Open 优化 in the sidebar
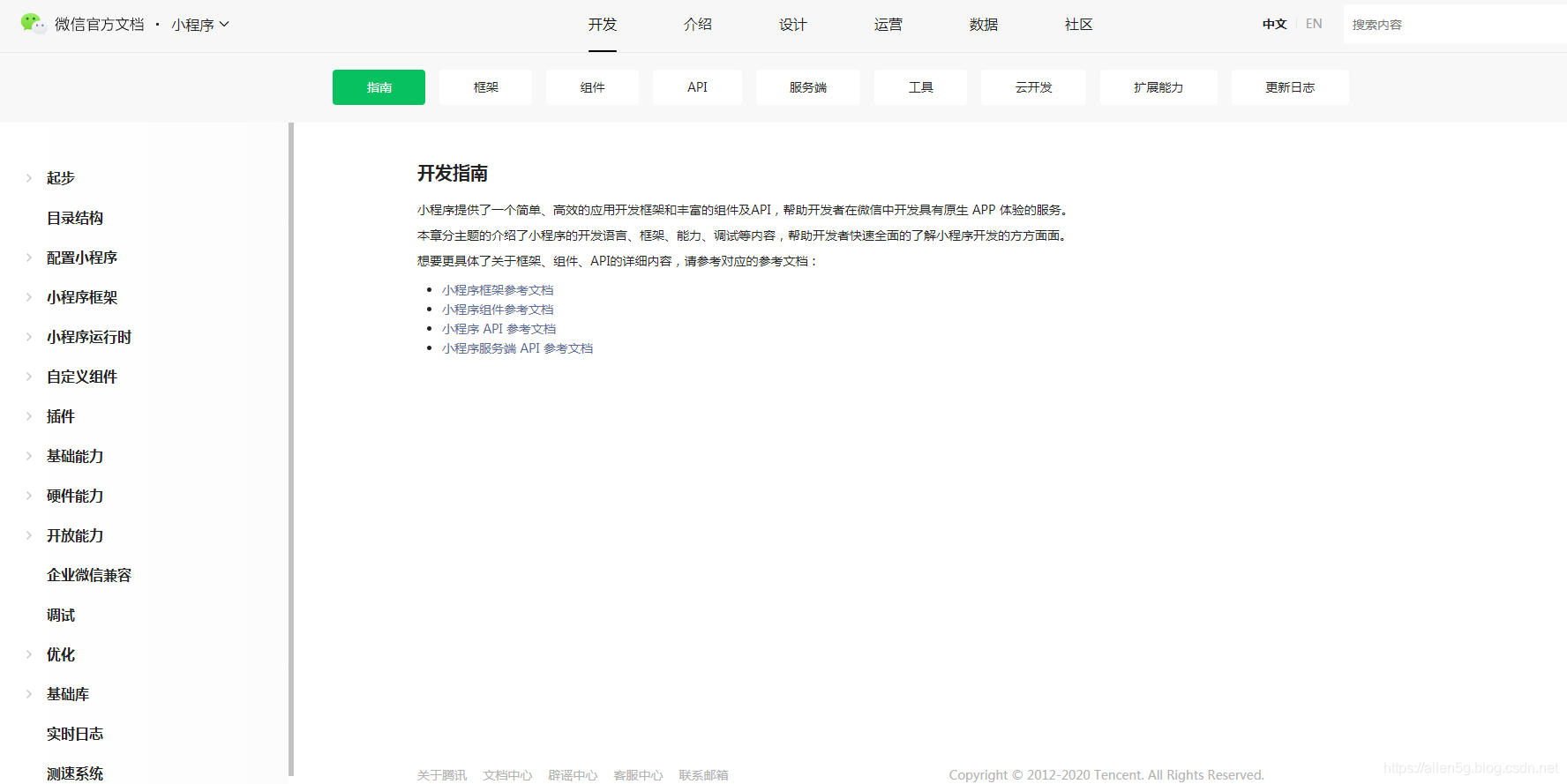1567x784 pixels. (x=61, y=654)
